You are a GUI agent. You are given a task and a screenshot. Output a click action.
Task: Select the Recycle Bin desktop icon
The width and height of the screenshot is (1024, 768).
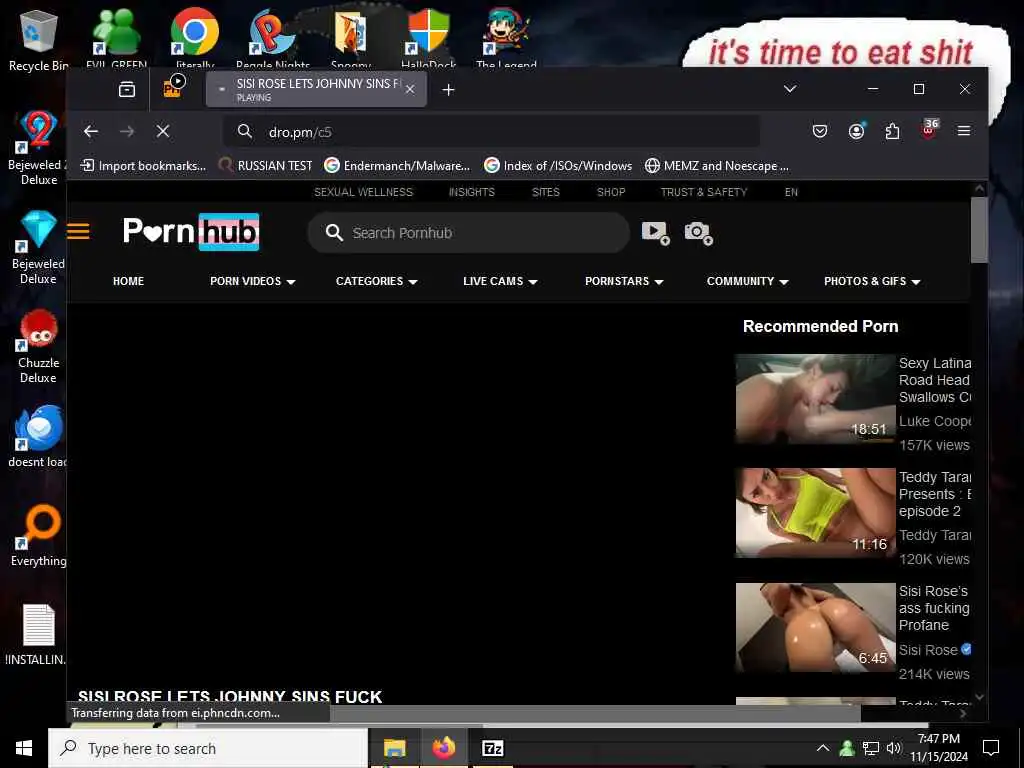pos(39,40)
